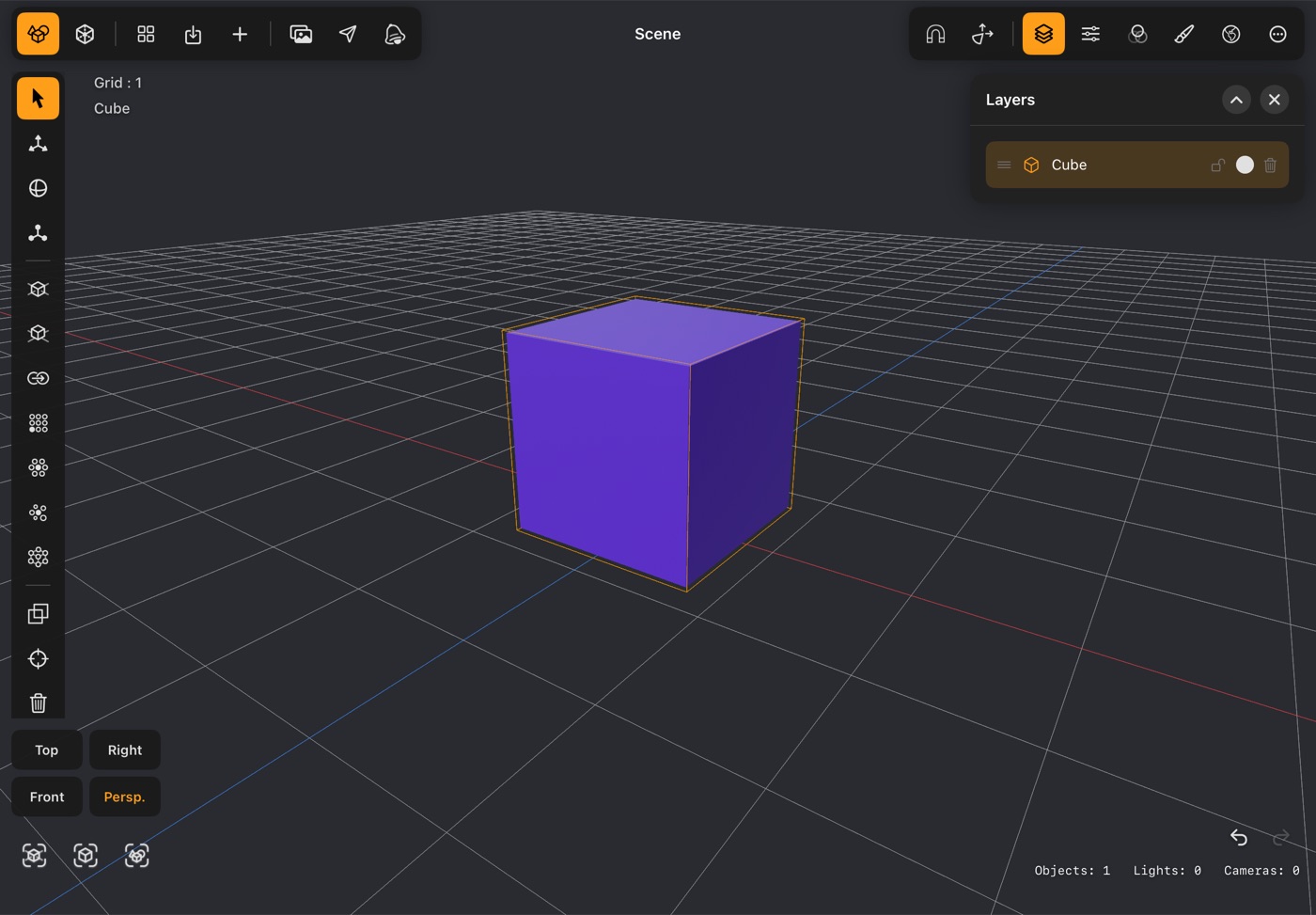
Task: Switch to Right view
Action: [x=125, y=750]
